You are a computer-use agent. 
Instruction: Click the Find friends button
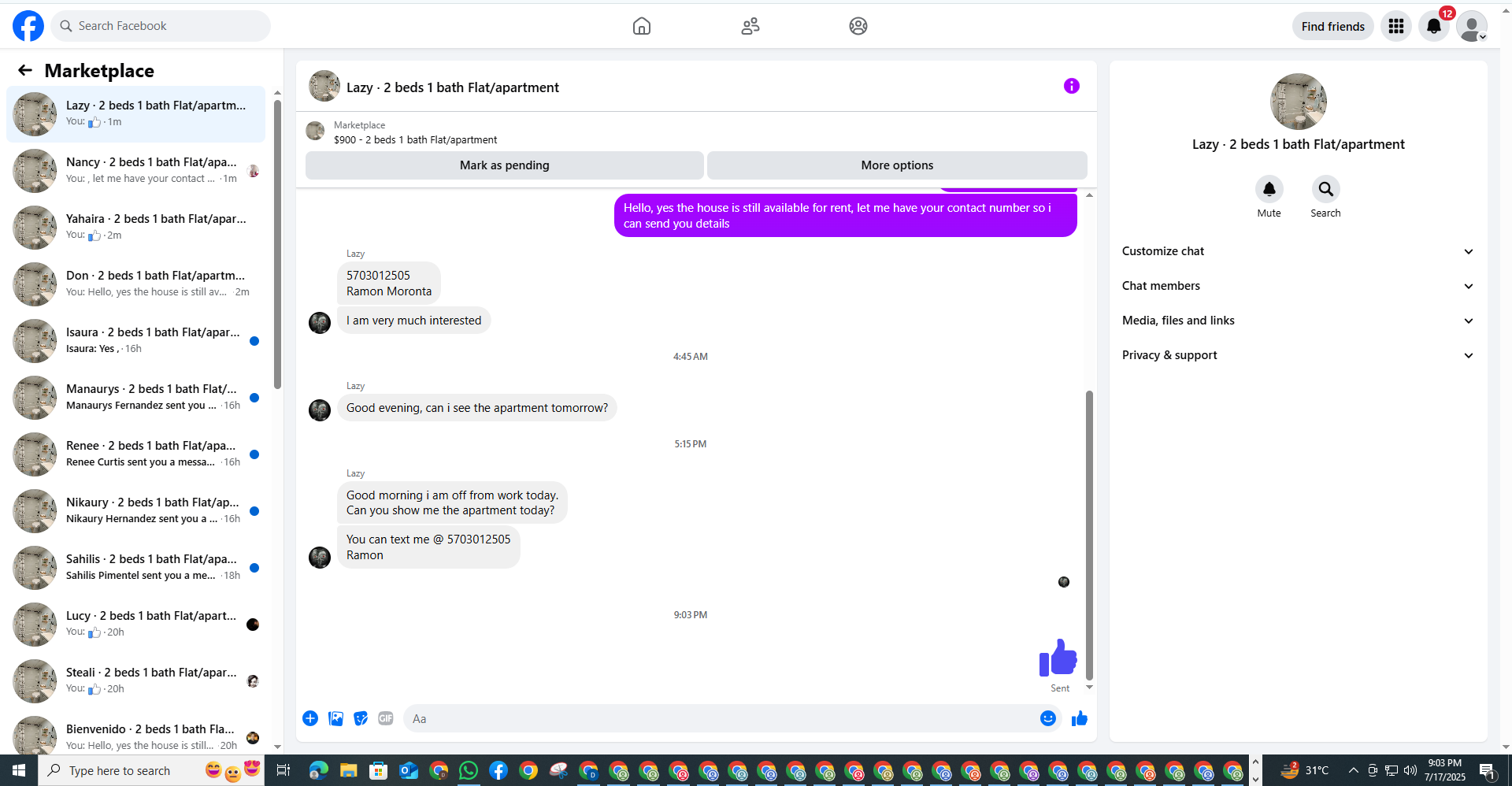[1333, 26]
